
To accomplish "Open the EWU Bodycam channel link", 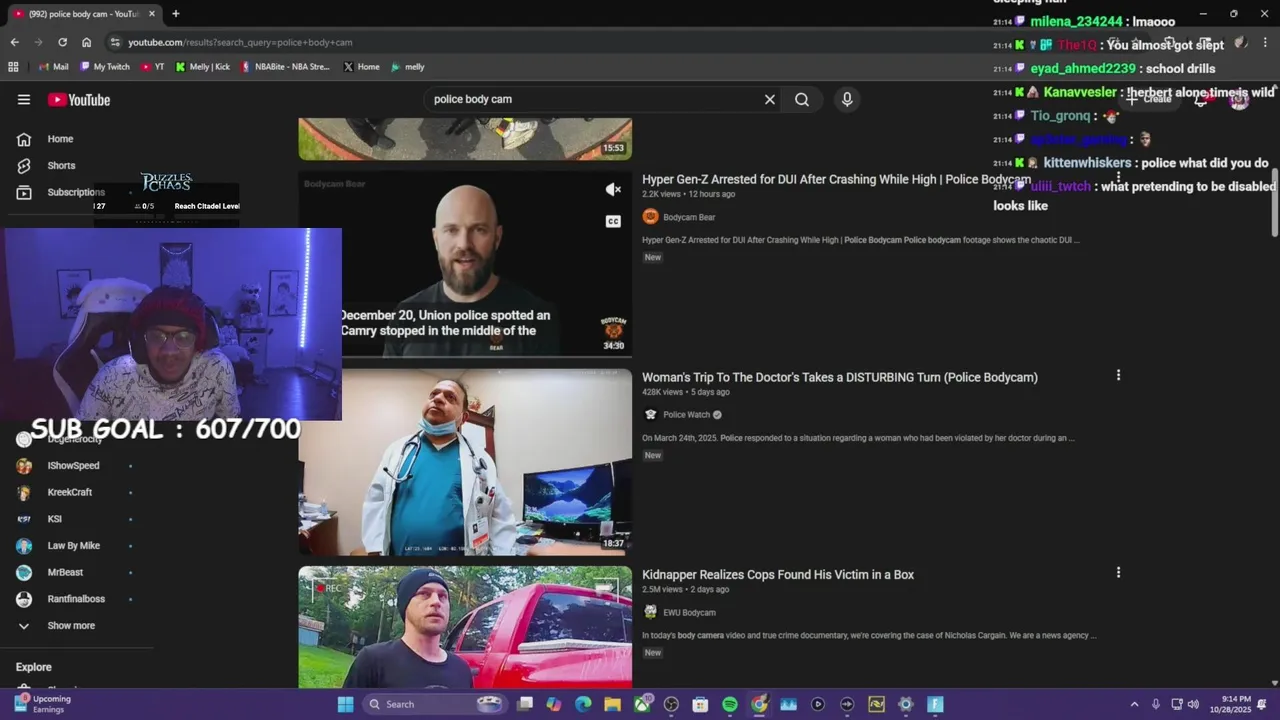I will 689,612.
